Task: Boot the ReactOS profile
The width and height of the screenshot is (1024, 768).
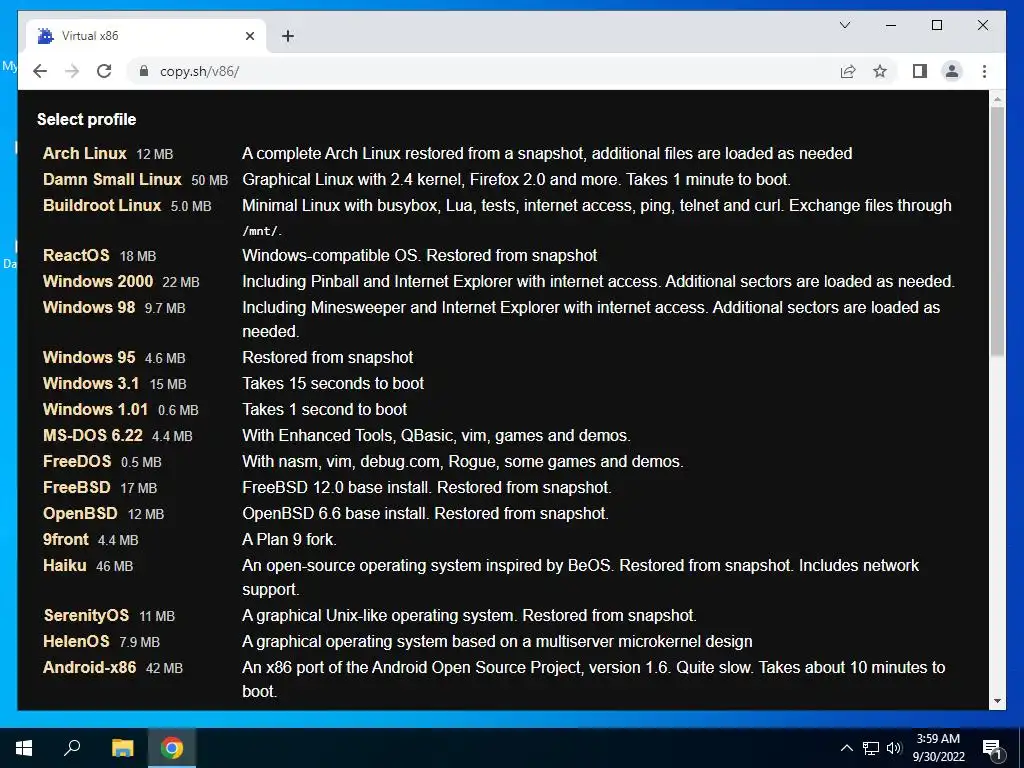Action: click(x=76, y=255)
